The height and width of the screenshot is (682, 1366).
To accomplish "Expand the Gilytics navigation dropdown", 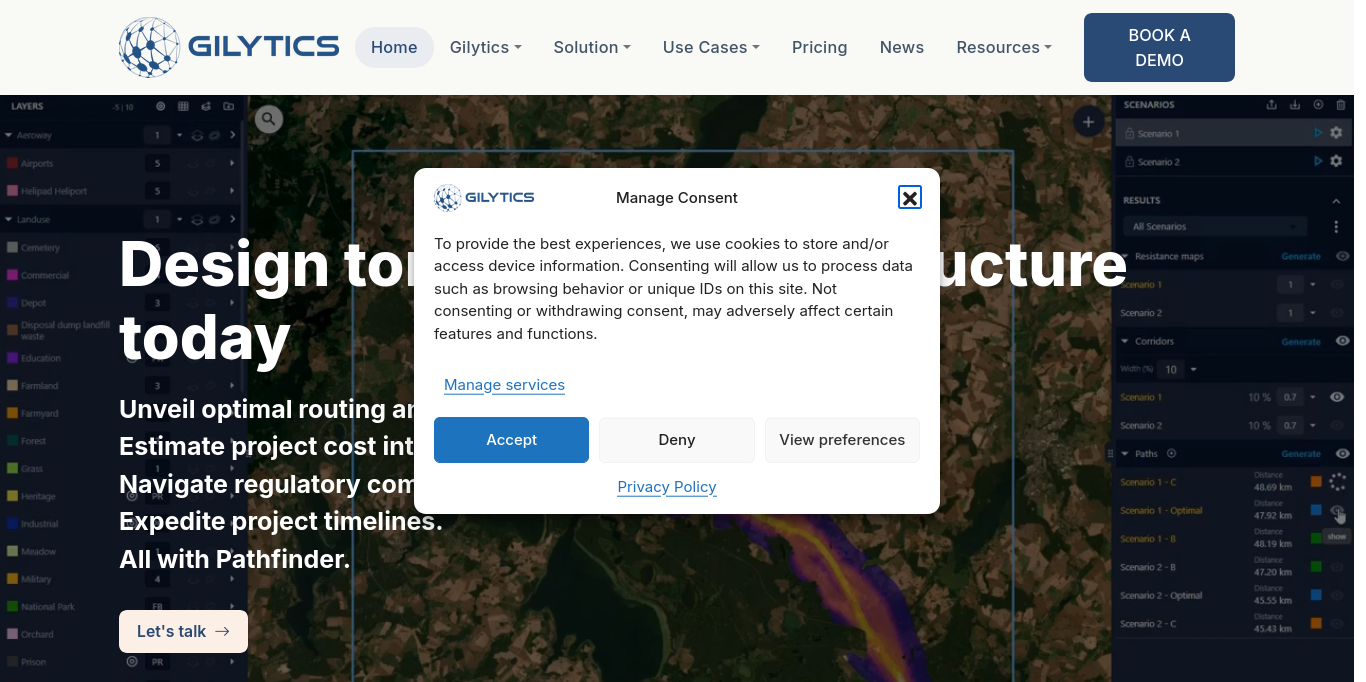I will [x=485, y=47].
